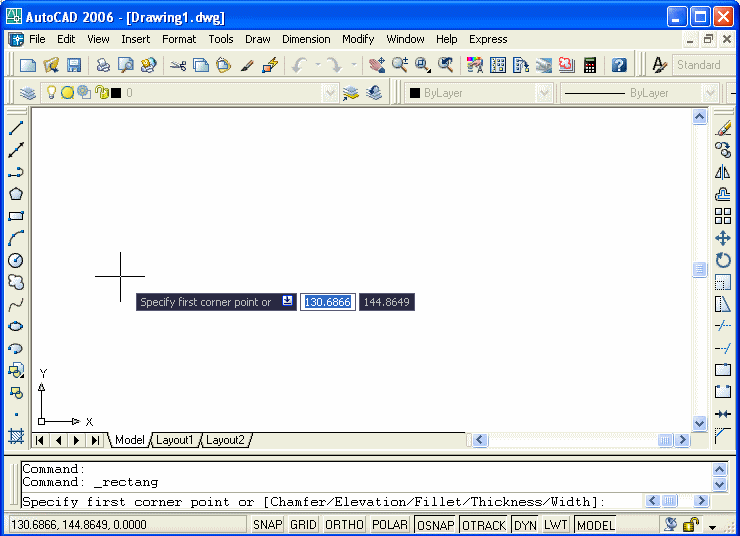Toggle SNAP mode in status bar
The height and width of the screenshot is (536, 740).
268,525
